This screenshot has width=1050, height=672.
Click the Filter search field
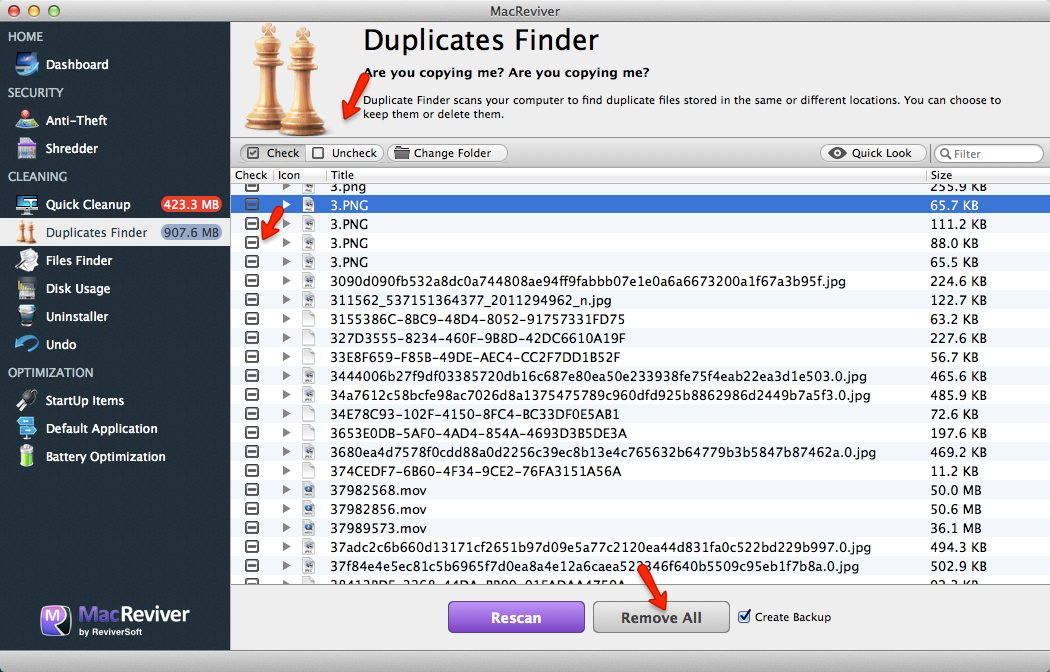(x=994, y=154)
